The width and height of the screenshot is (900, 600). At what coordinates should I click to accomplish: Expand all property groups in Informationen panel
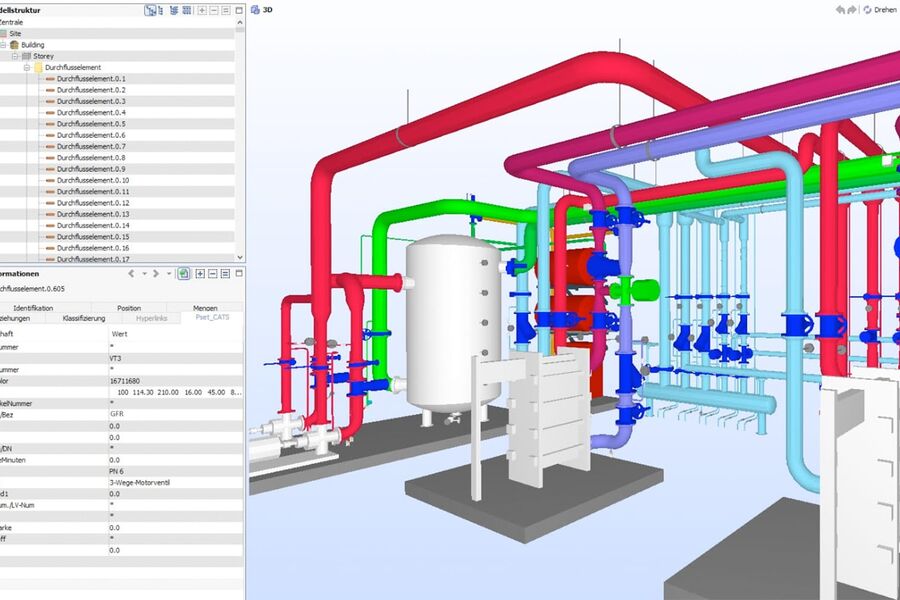(x=200, y=273)
